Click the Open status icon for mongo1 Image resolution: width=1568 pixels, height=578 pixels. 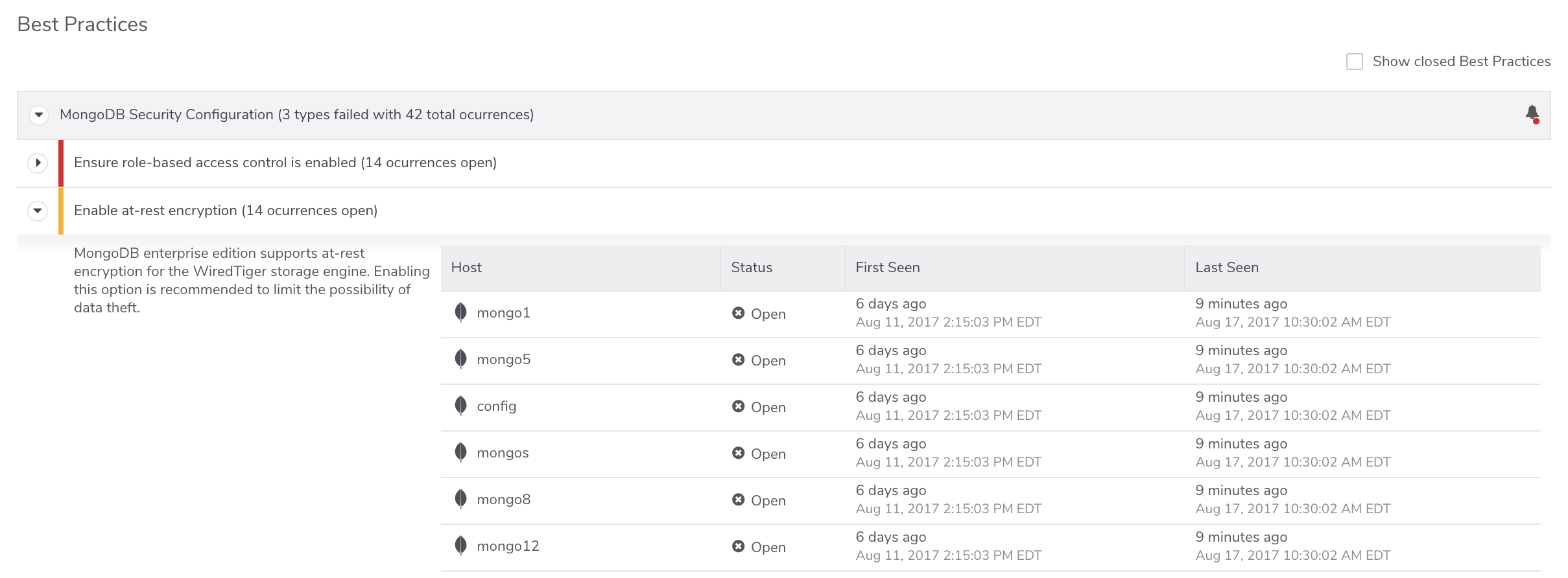[738, 314]
